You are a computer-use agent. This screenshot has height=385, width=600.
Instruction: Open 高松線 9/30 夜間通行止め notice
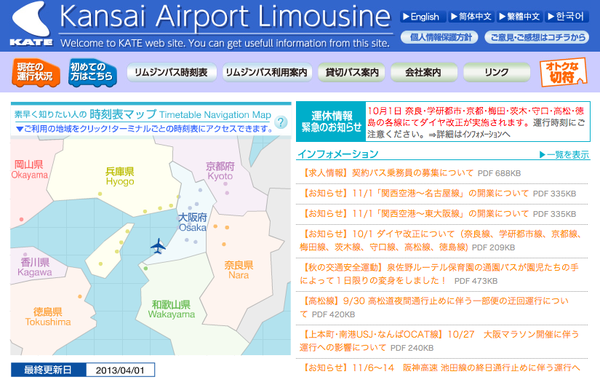click(434, 307)
